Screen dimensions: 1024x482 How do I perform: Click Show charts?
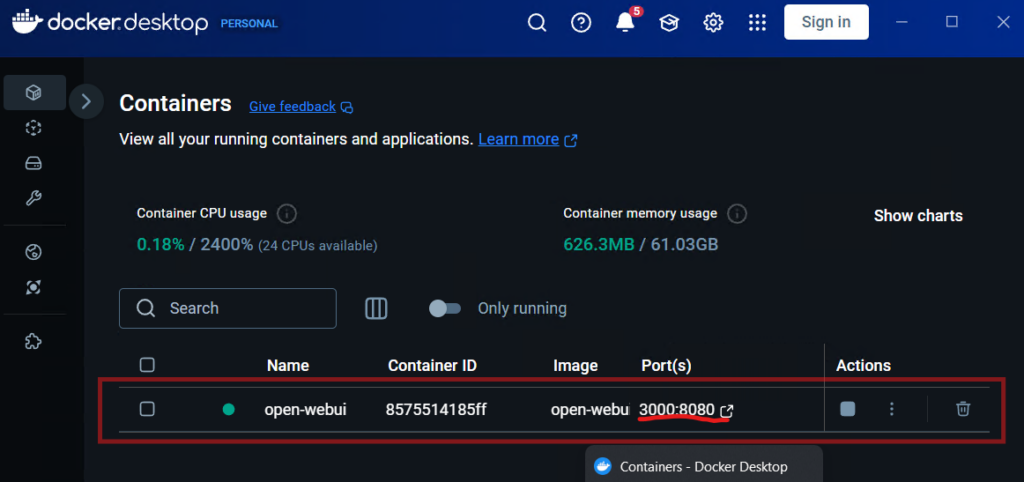coord(918,216)
